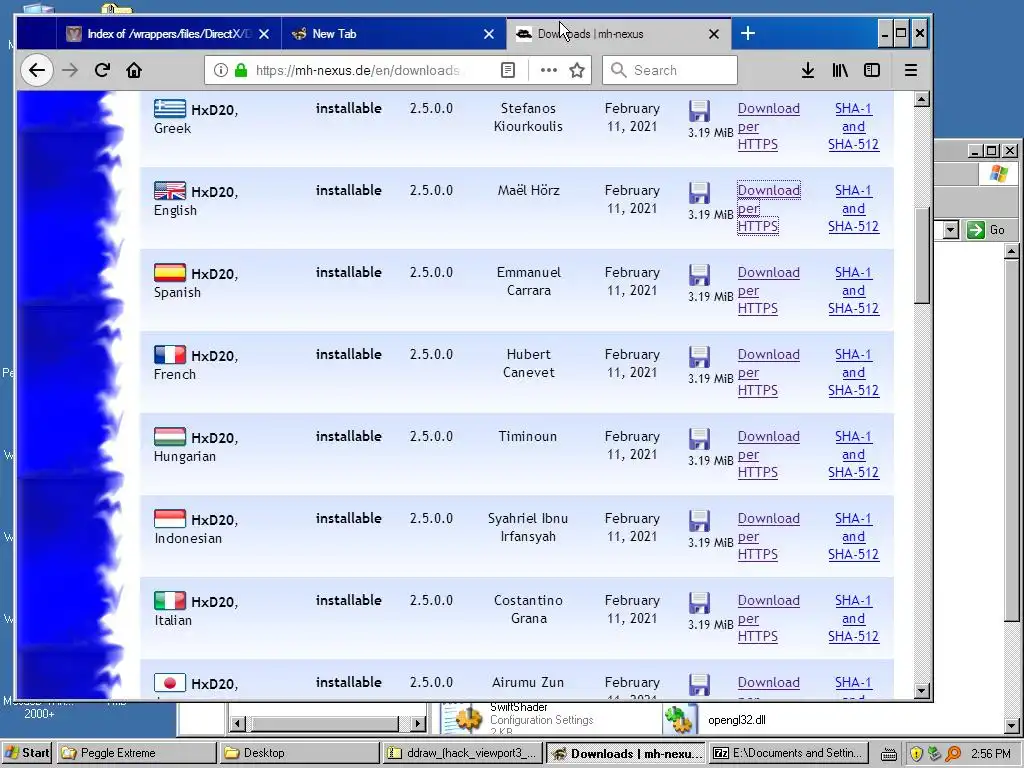Click the Forward navigation arrow

click(x=70, y=70)
